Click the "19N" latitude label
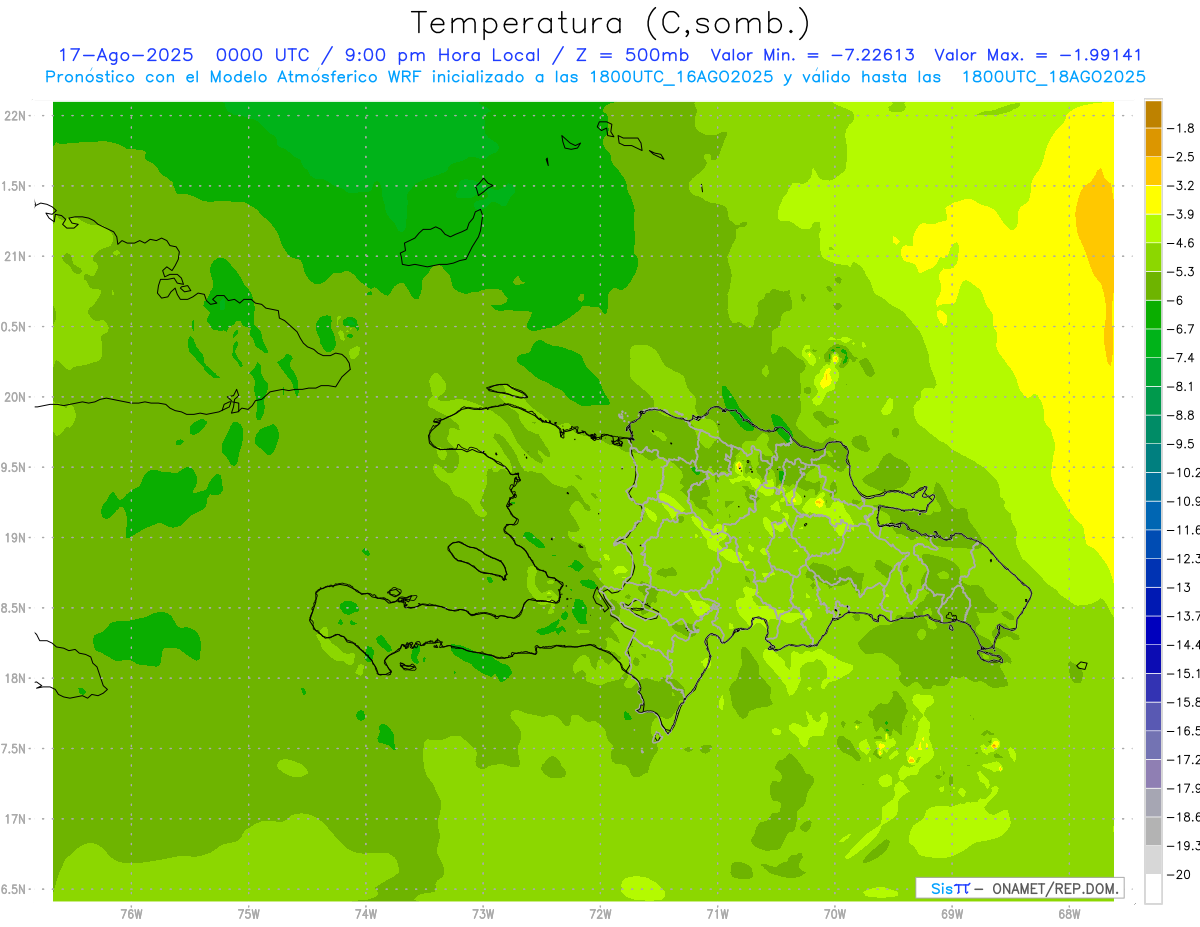 15,537
